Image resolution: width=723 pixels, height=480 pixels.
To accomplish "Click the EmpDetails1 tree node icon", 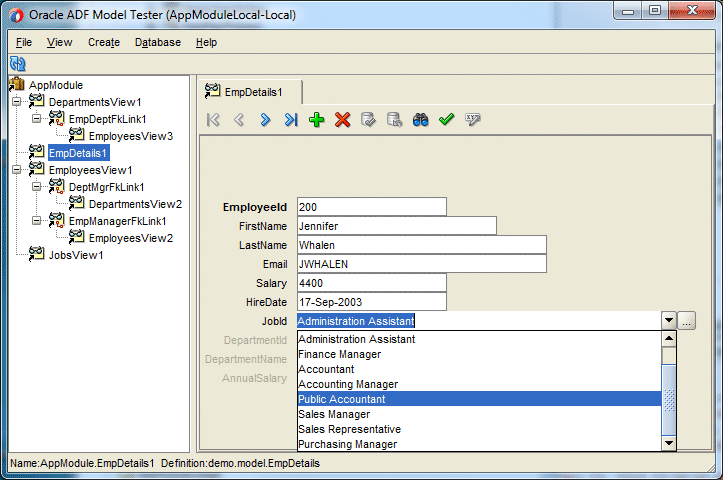I will coord(36,152).
